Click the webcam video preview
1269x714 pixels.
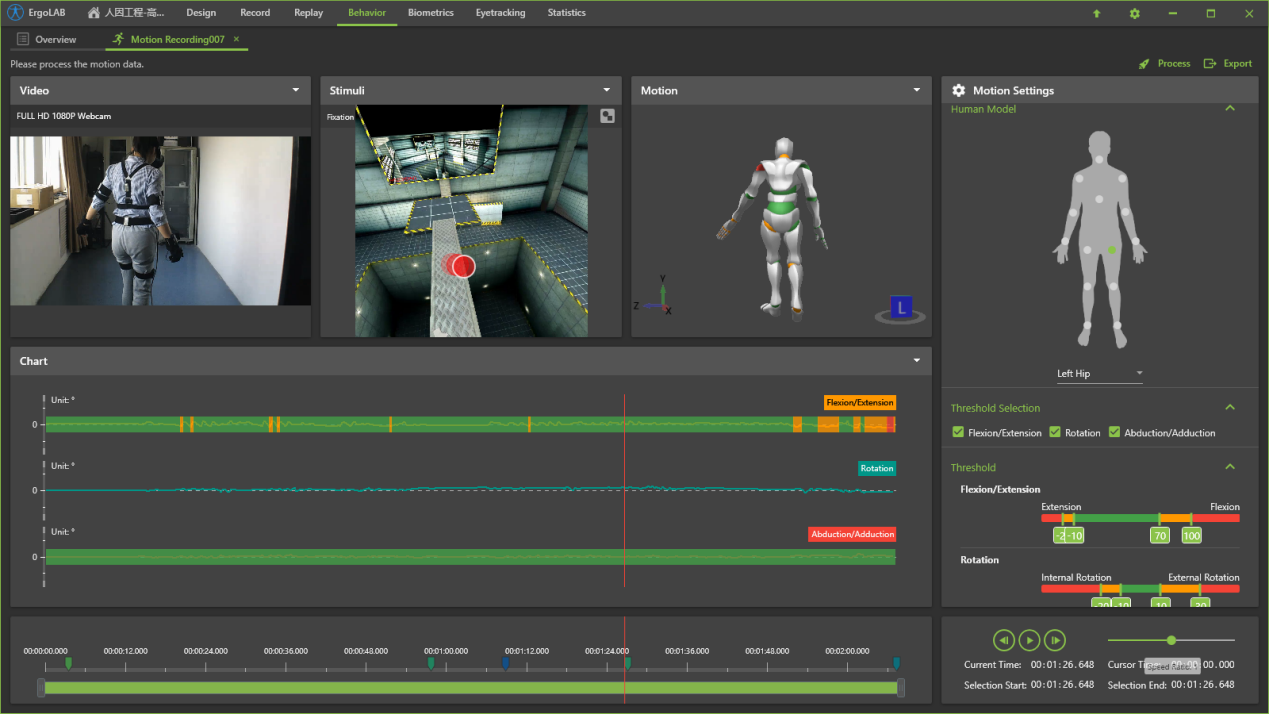(160, 221)
